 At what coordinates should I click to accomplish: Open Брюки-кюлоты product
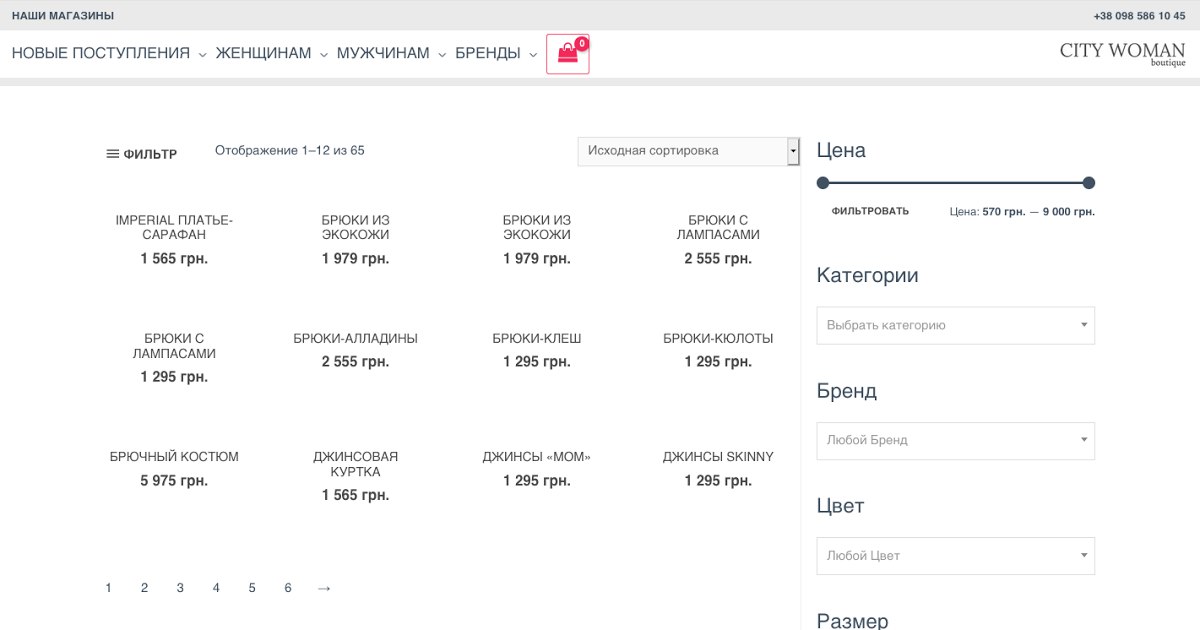pyautogui.click(x=718, y=339)
